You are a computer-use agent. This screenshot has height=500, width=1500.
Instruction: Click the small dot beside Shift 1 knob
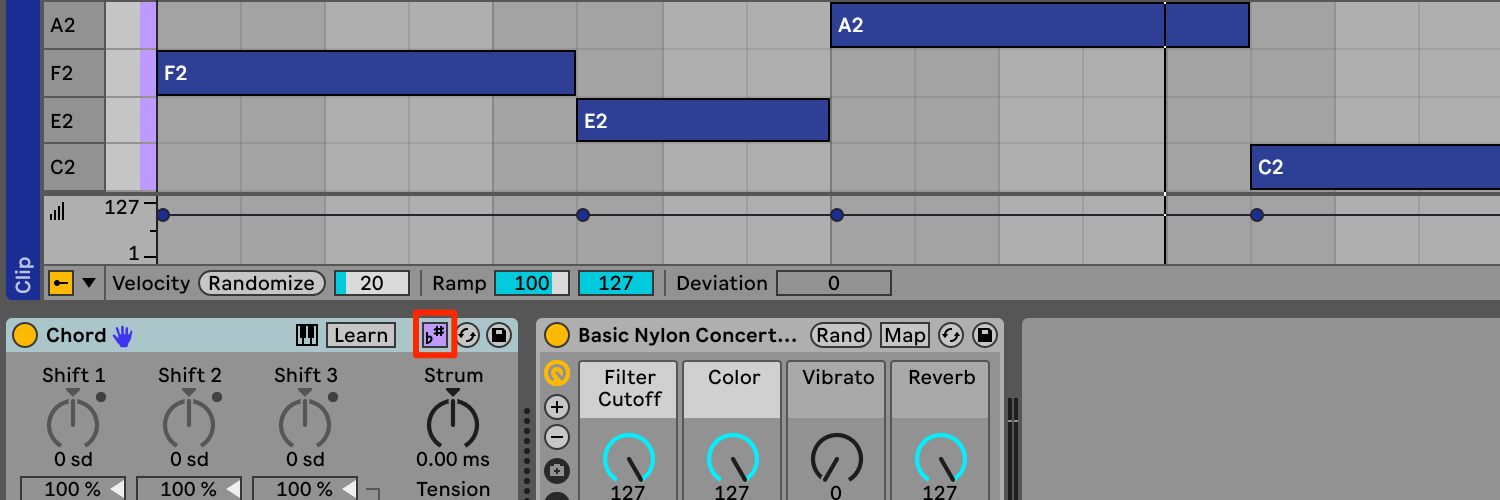coord(101,398)
